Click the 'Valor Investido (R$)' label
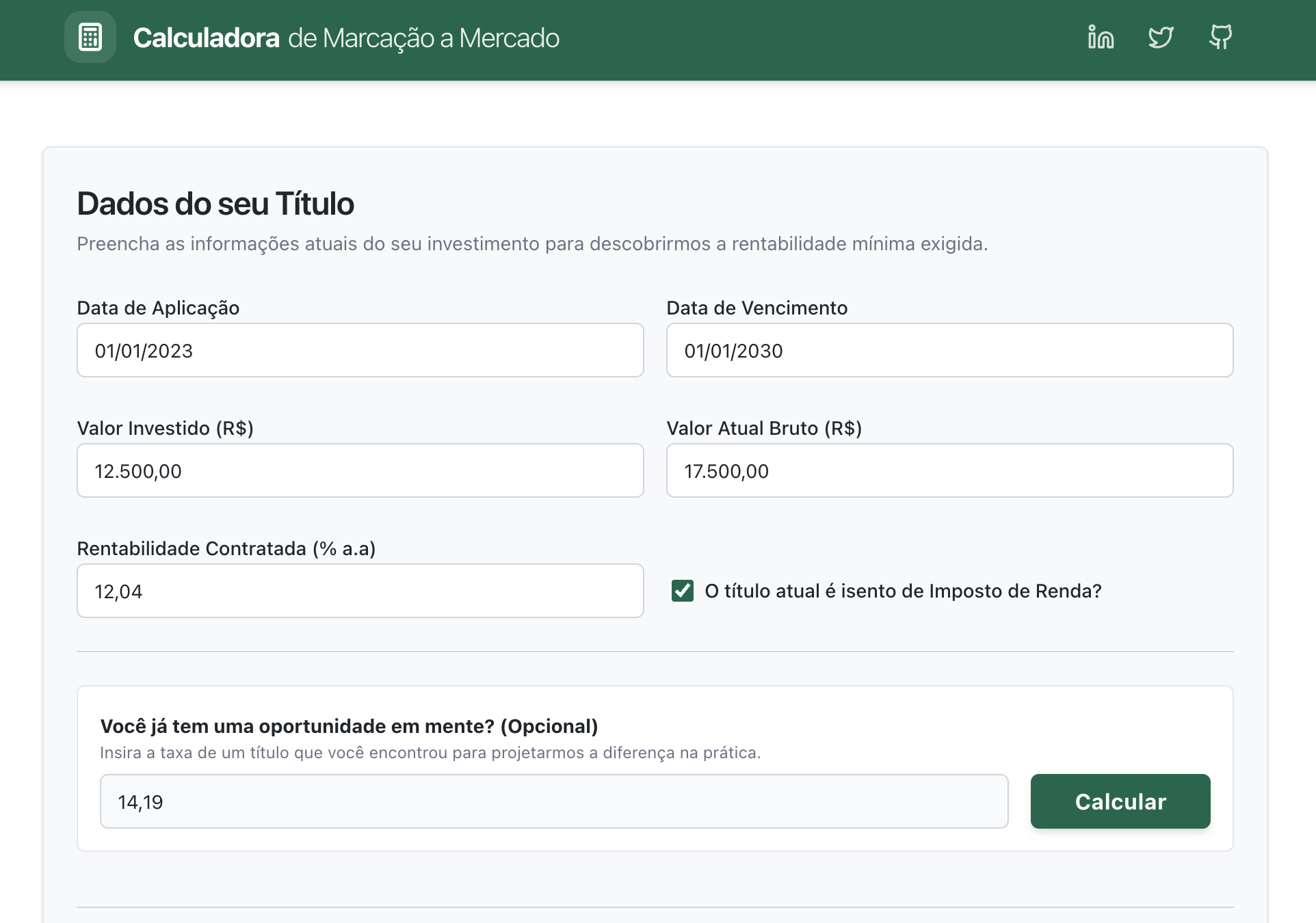Viewport: 1316px width, 923px height. point(165,428)
